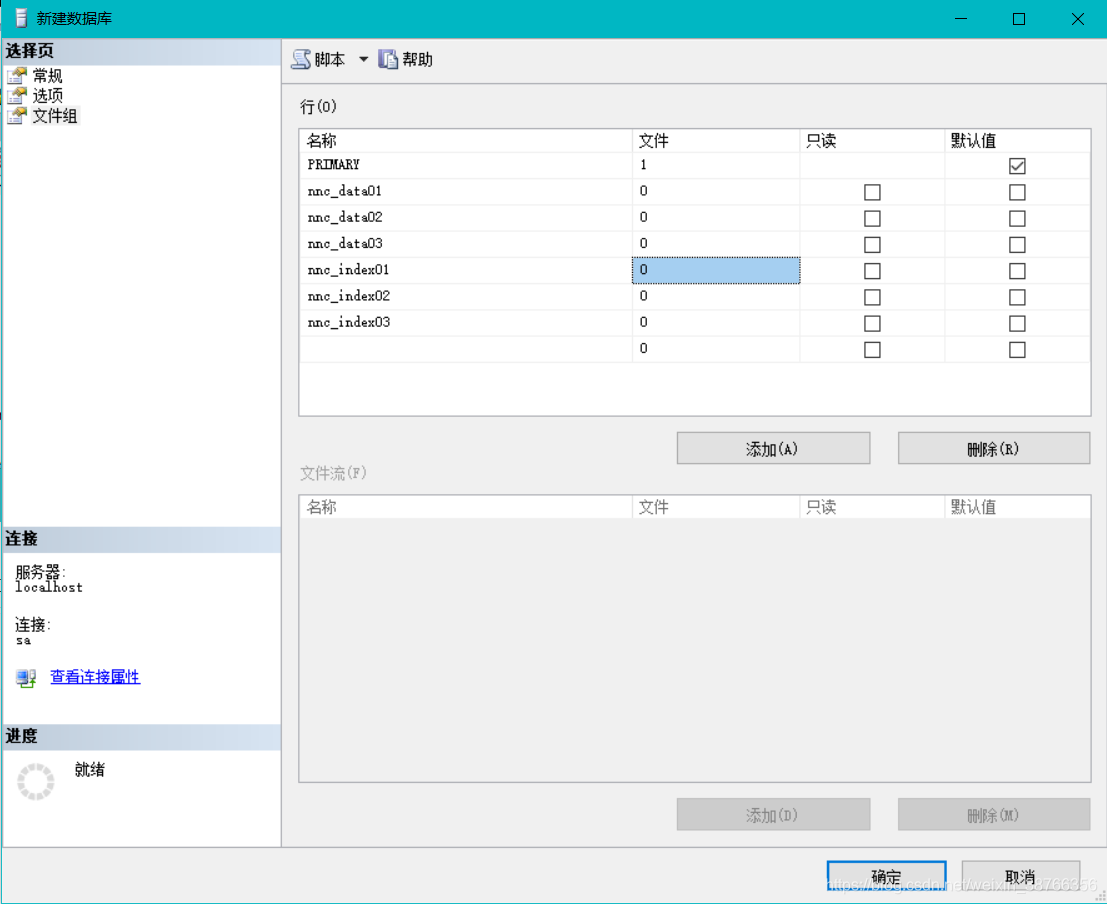Cancel the dialog with 取消
This screenshot has width=1107, height=904.
[x=1020, y=877]
